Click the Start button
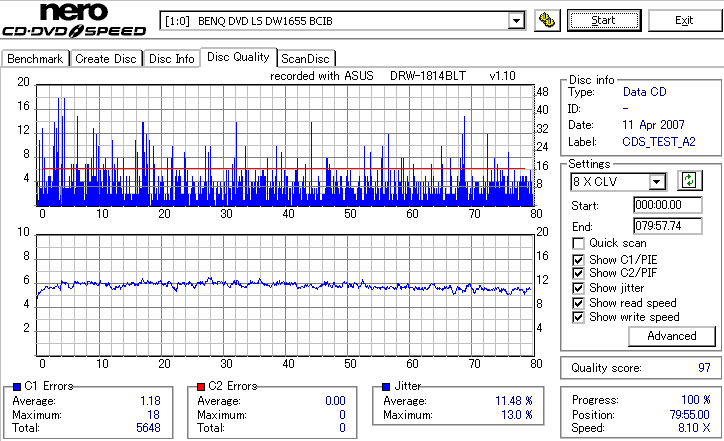This screenshot has width=724, height=441. pyautogui.click(x=604, y=21)
